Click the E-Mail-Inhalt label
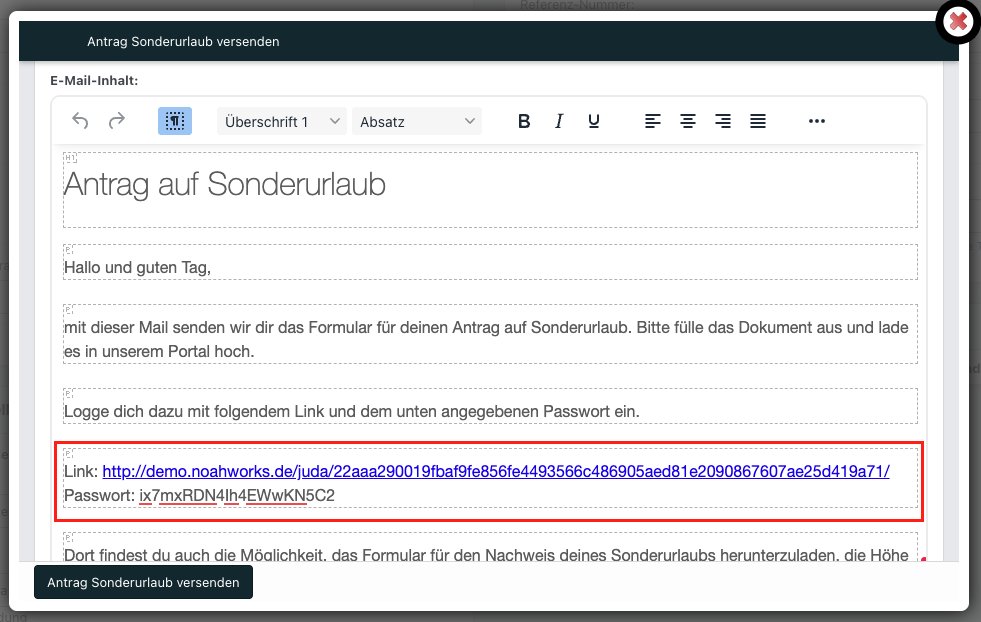Image resolution: width=981 pixels, height=622 pixels. [94, 81]
